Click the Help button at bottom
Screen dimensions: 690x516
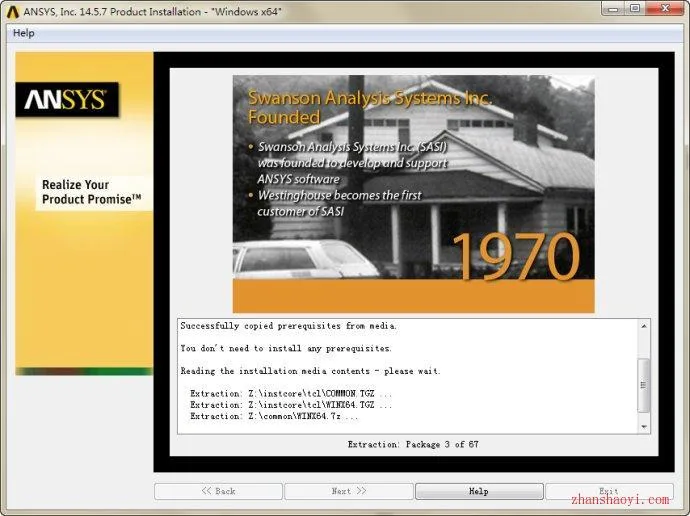[x=479, y=491]
